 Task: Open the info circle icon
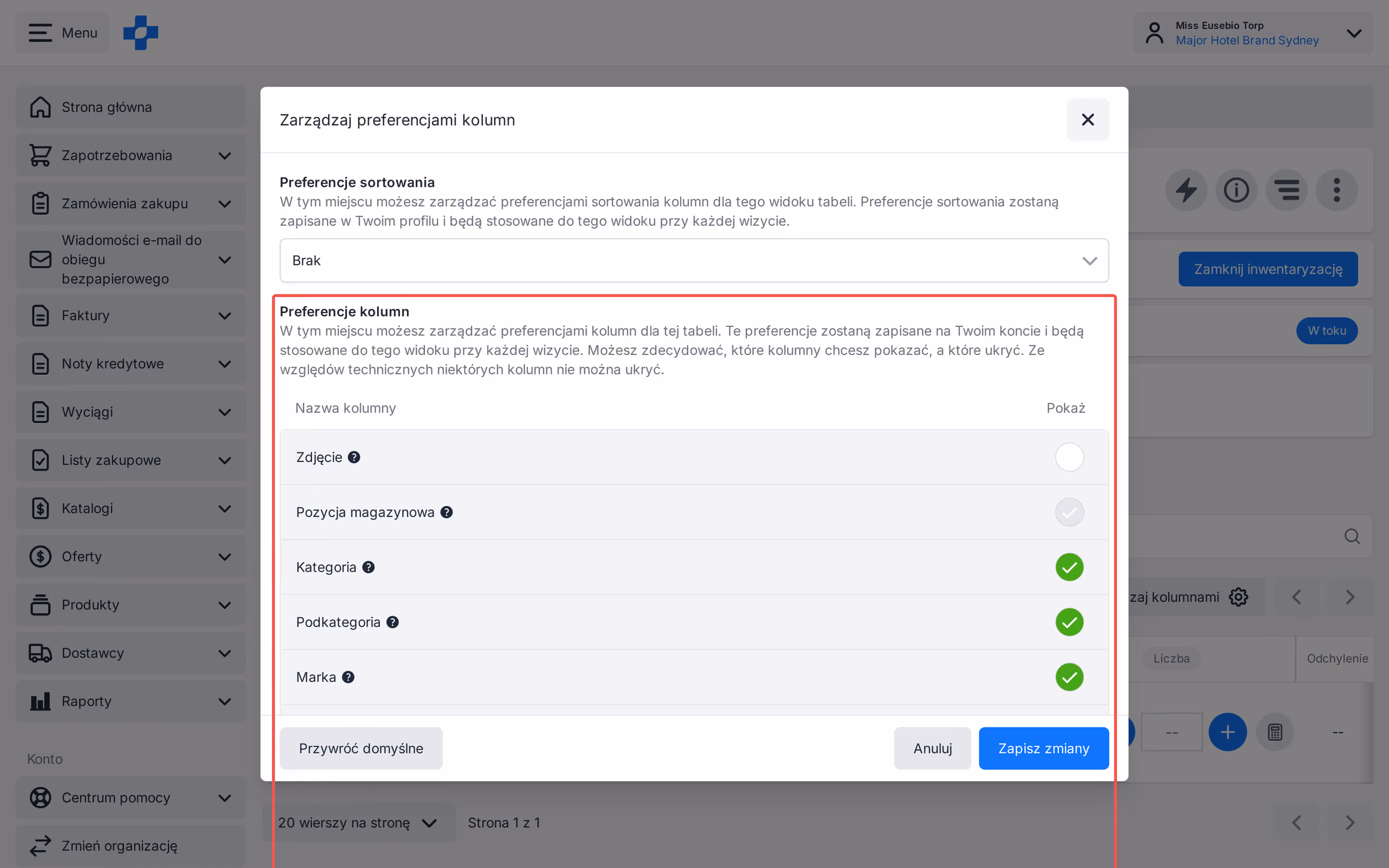click(1236, 190)
